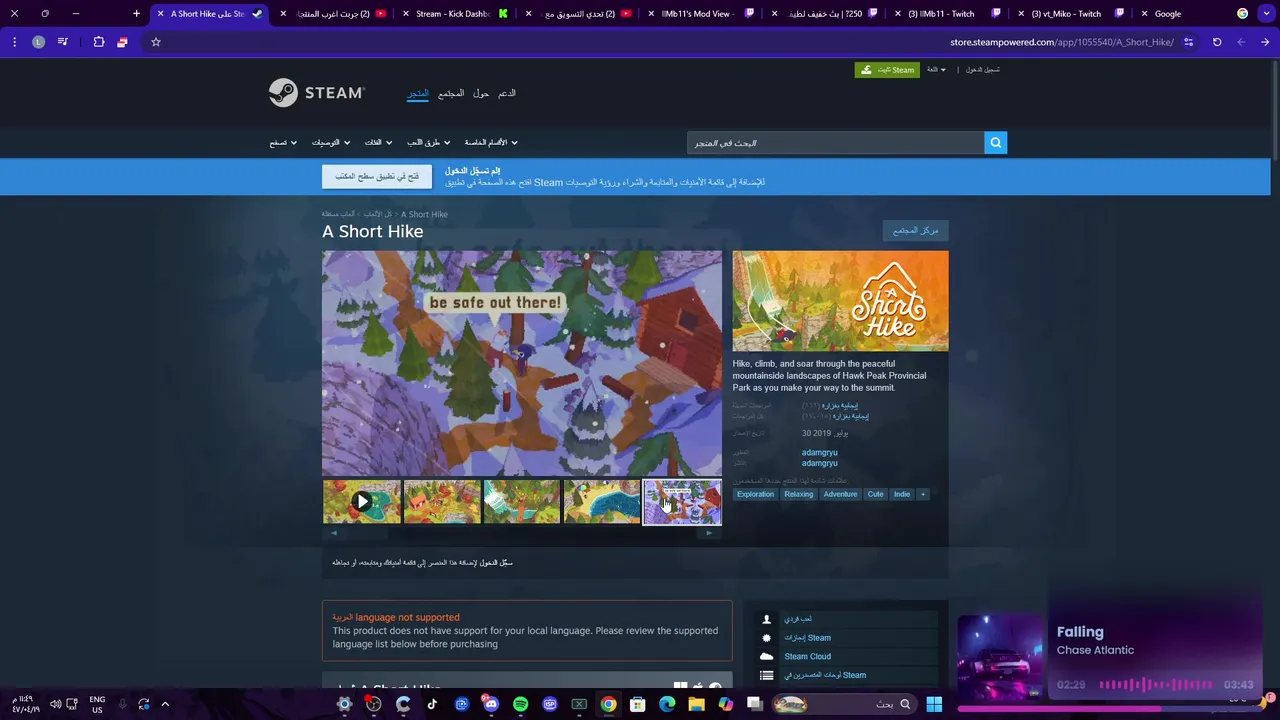This screenshot has width=1280, height=720.
Task: Switch to the Stream - Kick Dashboard tab
Action: point(453,14)
